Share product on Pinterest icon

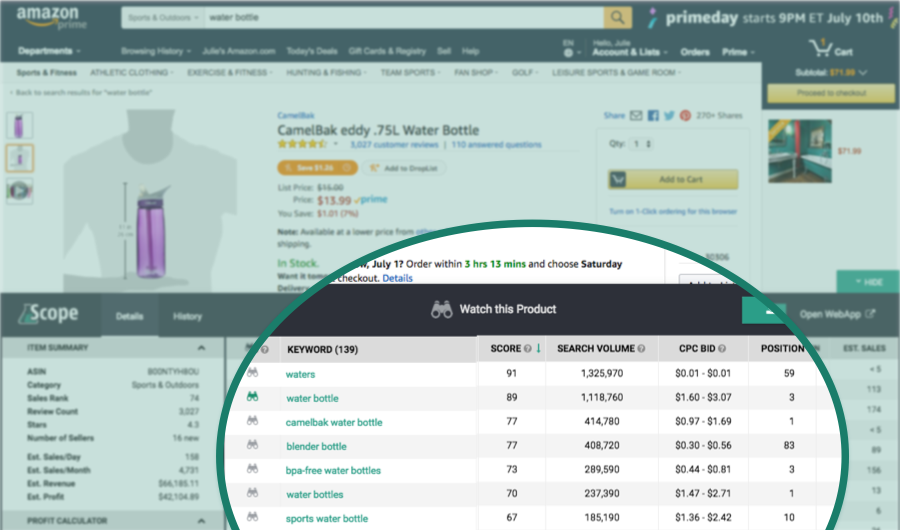(x=685, y=115)
